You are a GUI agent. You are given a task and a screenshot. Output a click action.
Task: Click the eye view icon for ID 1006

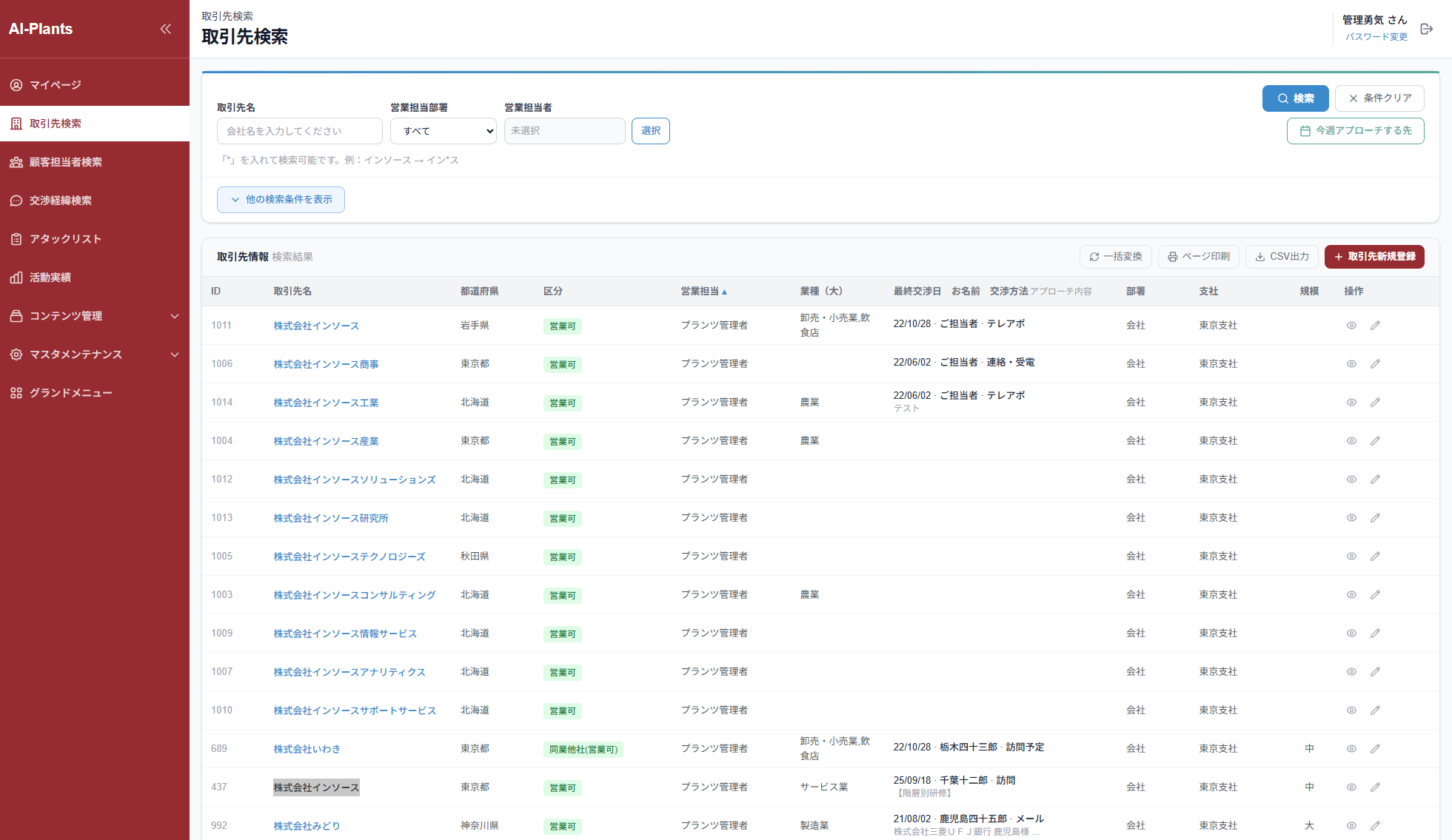(x=1351, y=364)
